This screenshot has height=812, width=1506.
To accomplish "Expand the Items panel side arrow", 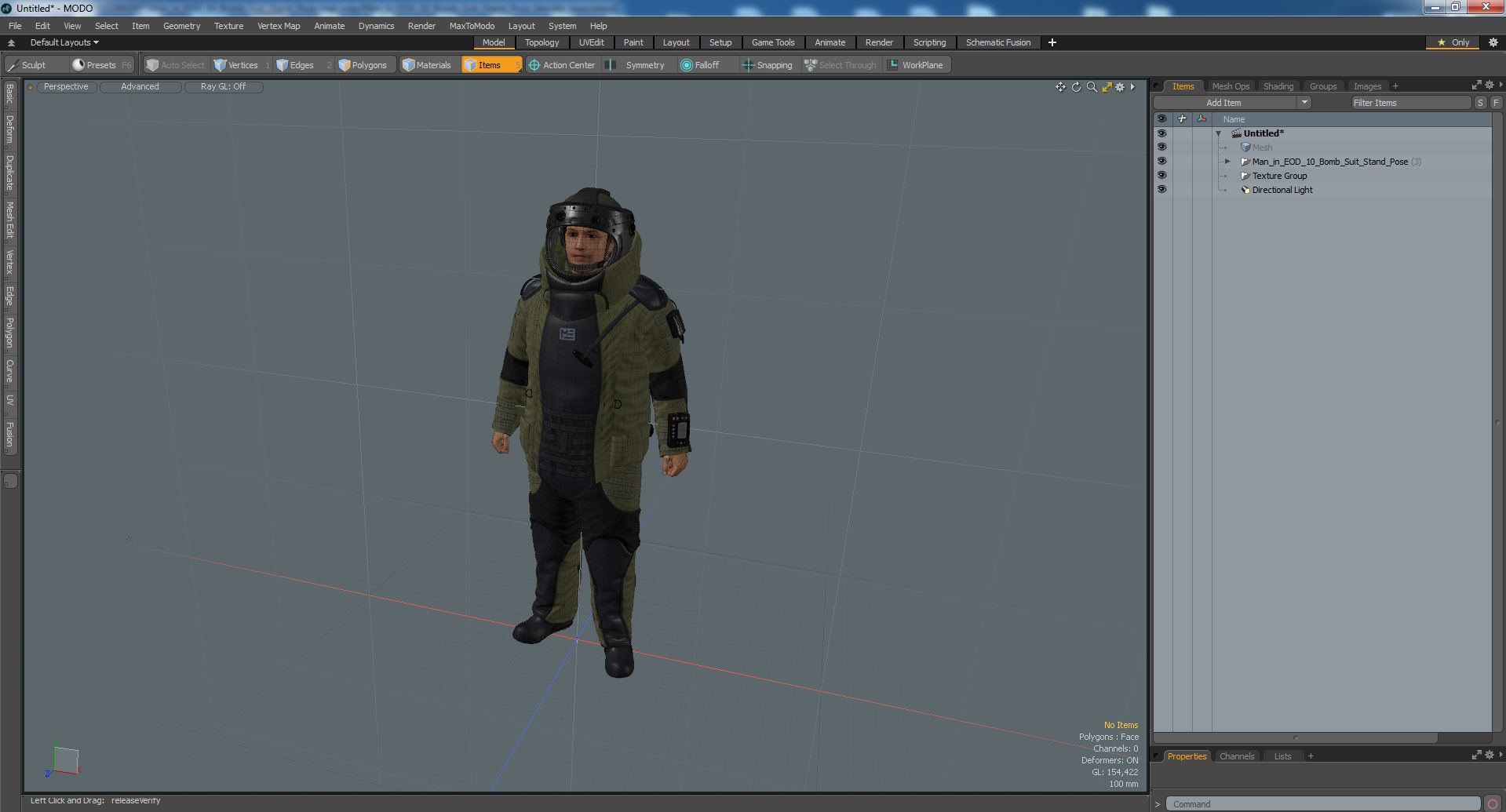I will click(x=1501, y=85).
